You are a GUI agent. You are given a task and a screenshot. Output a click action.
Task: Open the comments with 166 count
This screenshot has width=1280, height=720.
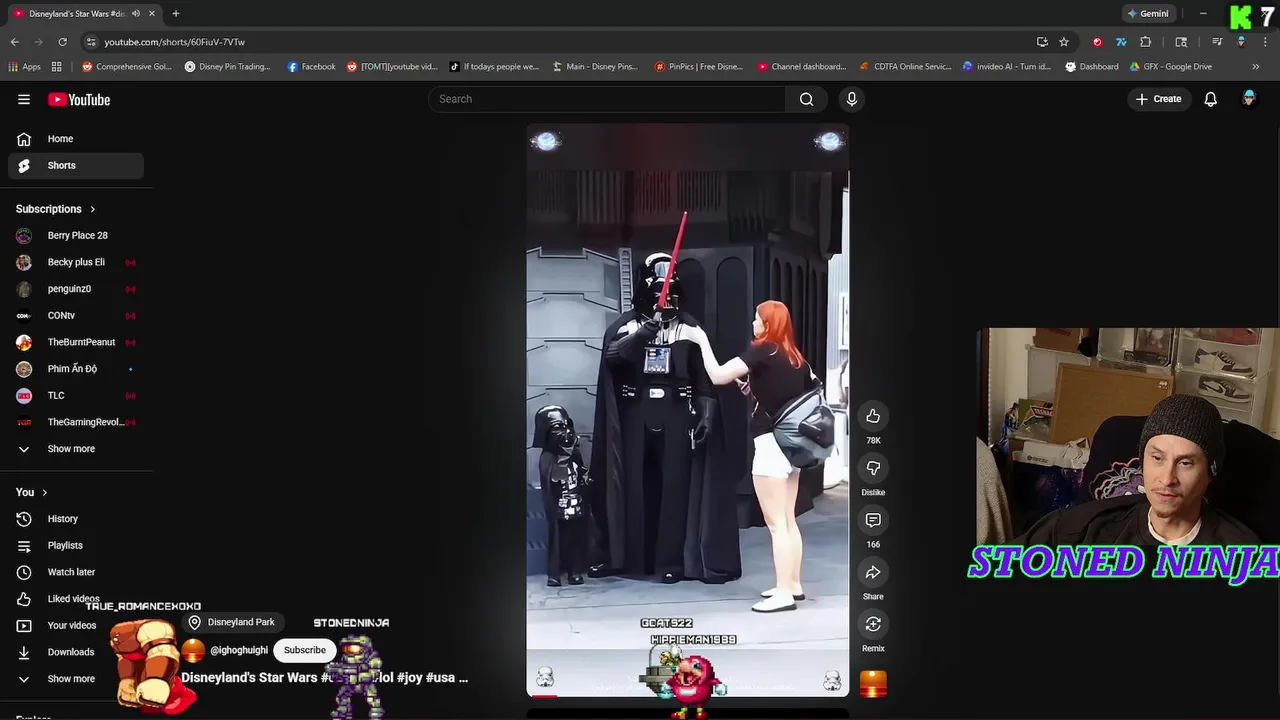pyautogui.click(x=873, y=520)
